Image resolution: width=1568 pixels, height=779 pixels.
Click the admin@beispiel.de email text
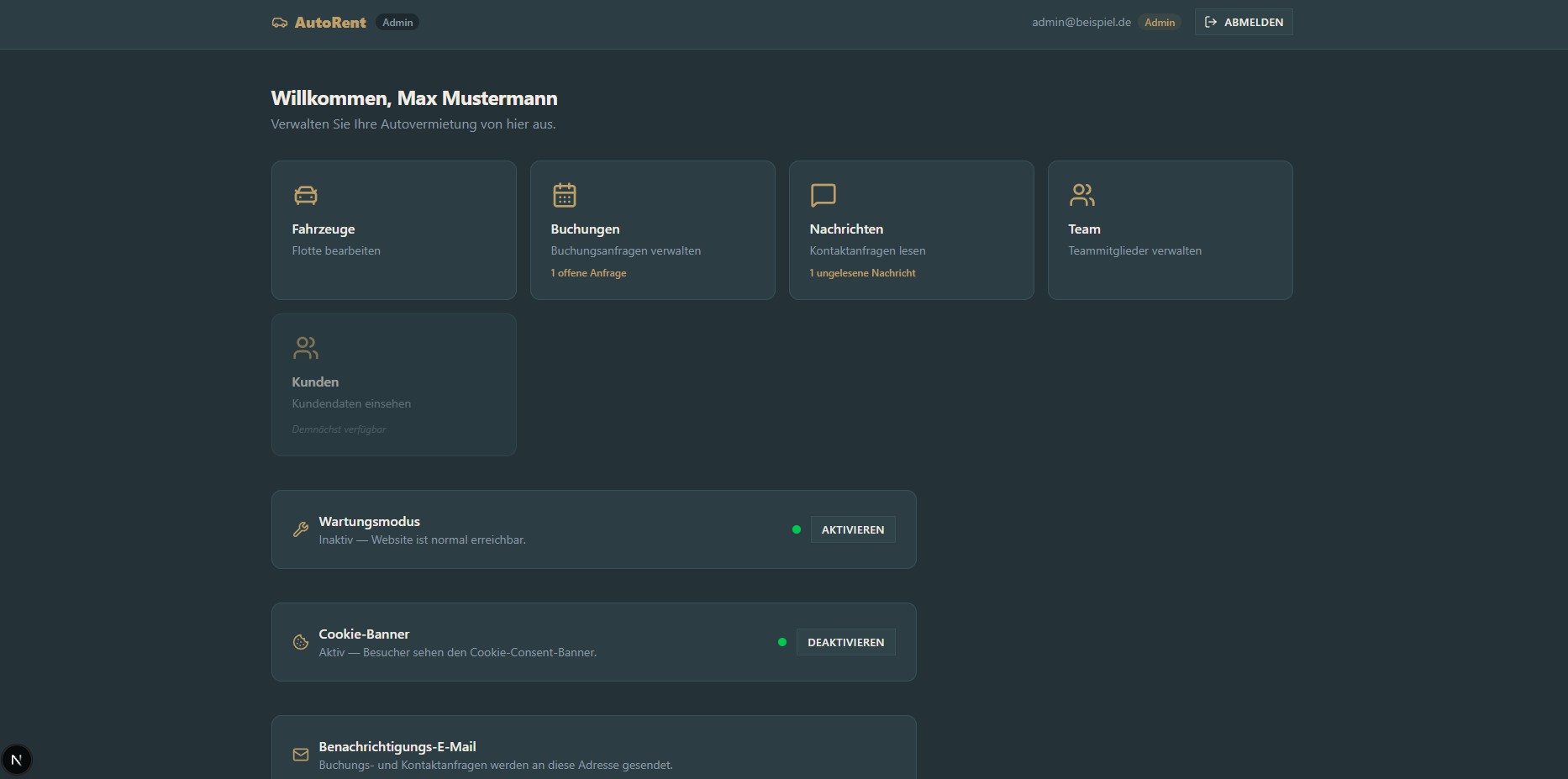1081,23
